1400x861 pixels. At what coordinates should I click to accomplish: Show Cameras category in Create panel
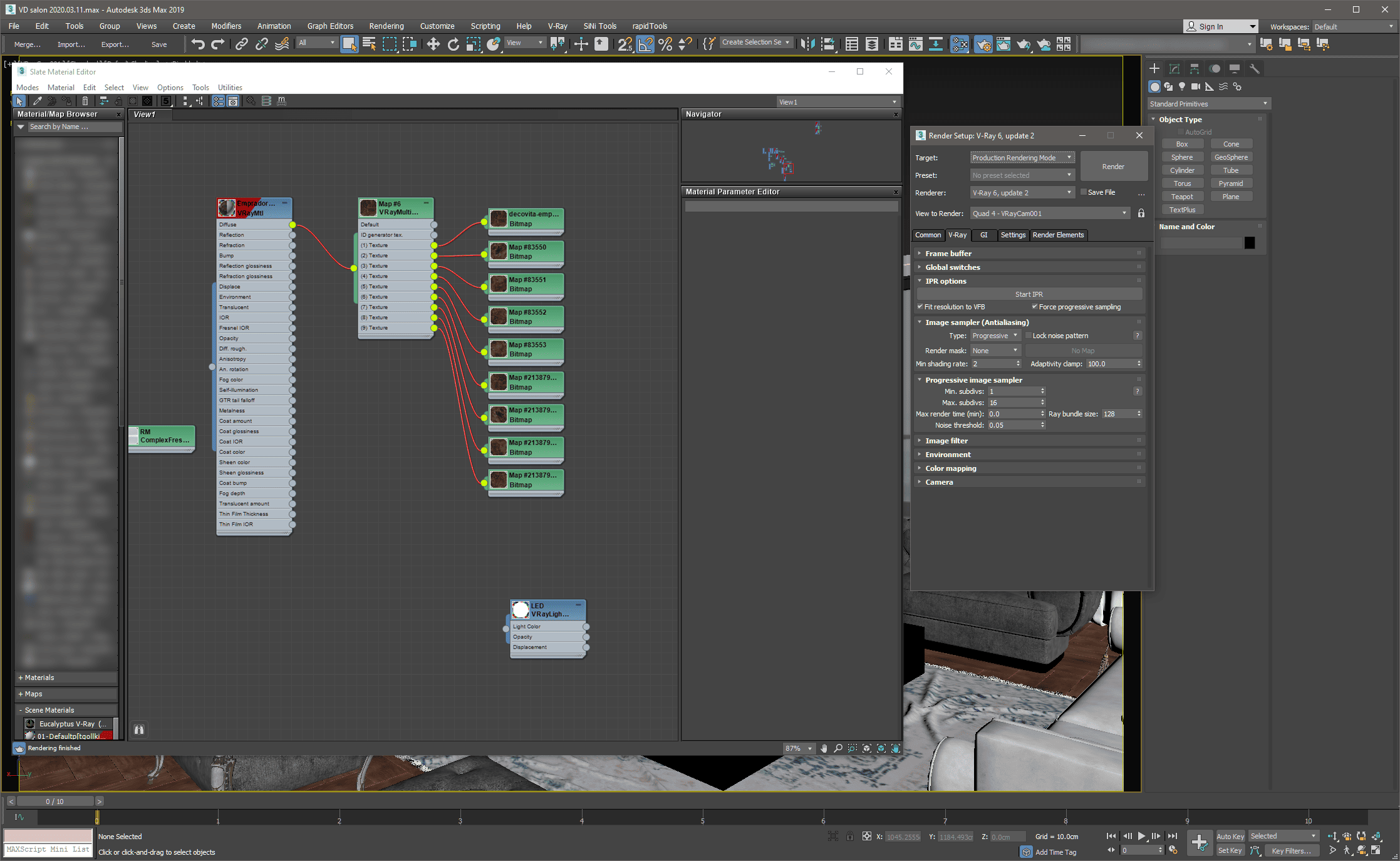[x=1195, y=86]
